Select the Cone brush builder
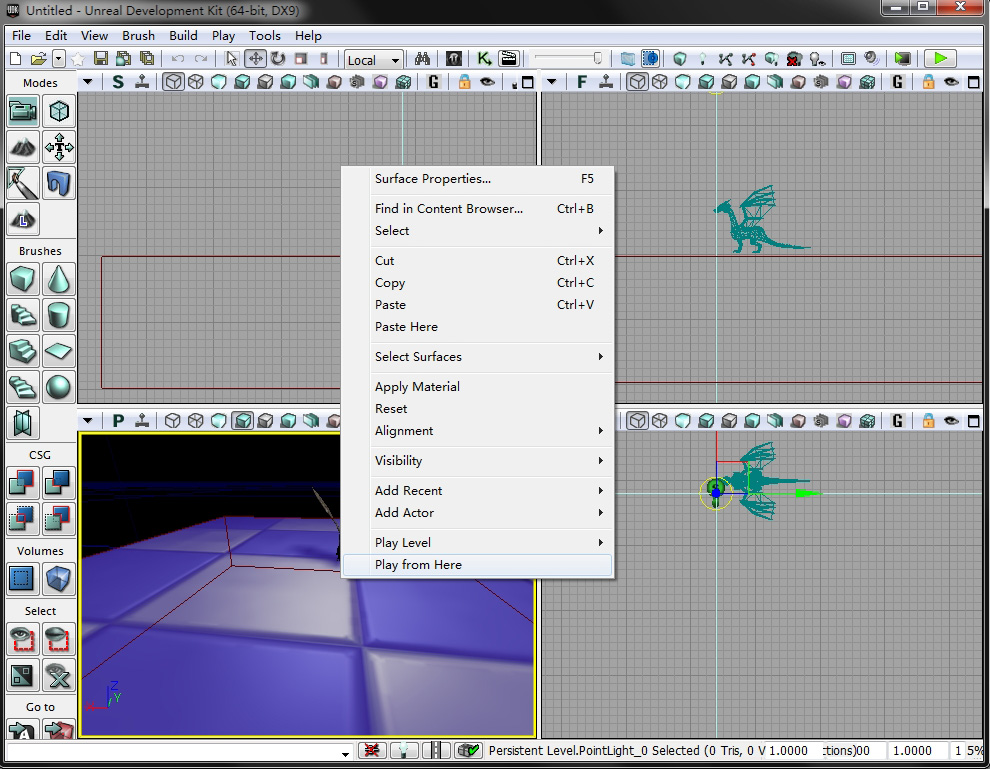 [x=60, y=278]
